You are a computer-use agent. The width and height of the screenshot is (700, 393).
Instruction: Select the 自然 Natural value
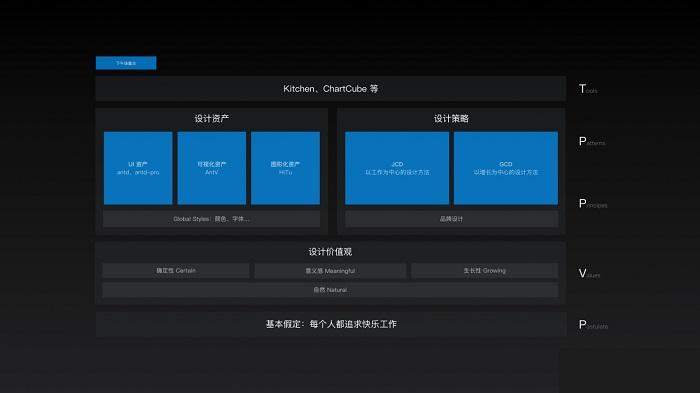330,290
